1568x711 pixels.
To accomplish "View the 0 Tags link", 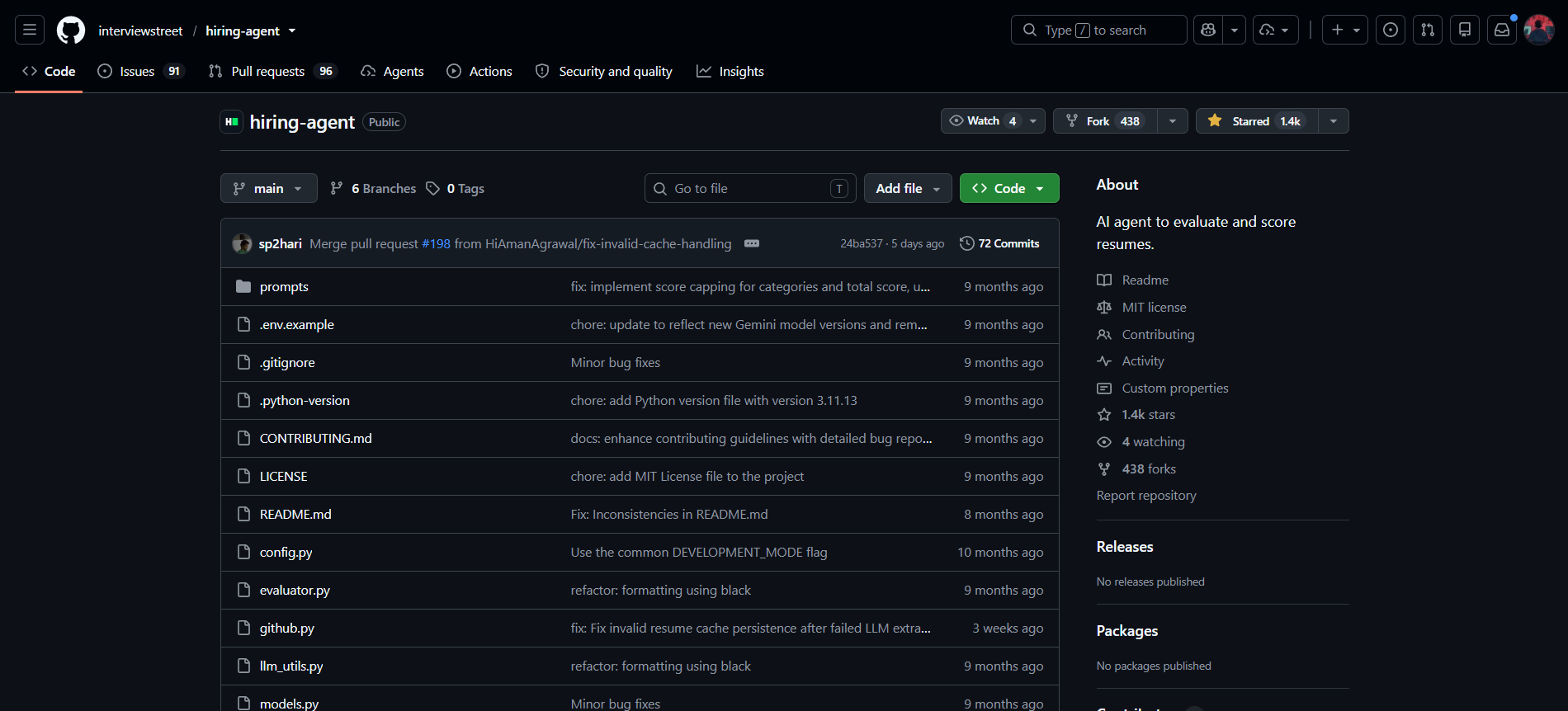I will click(456, 189).
